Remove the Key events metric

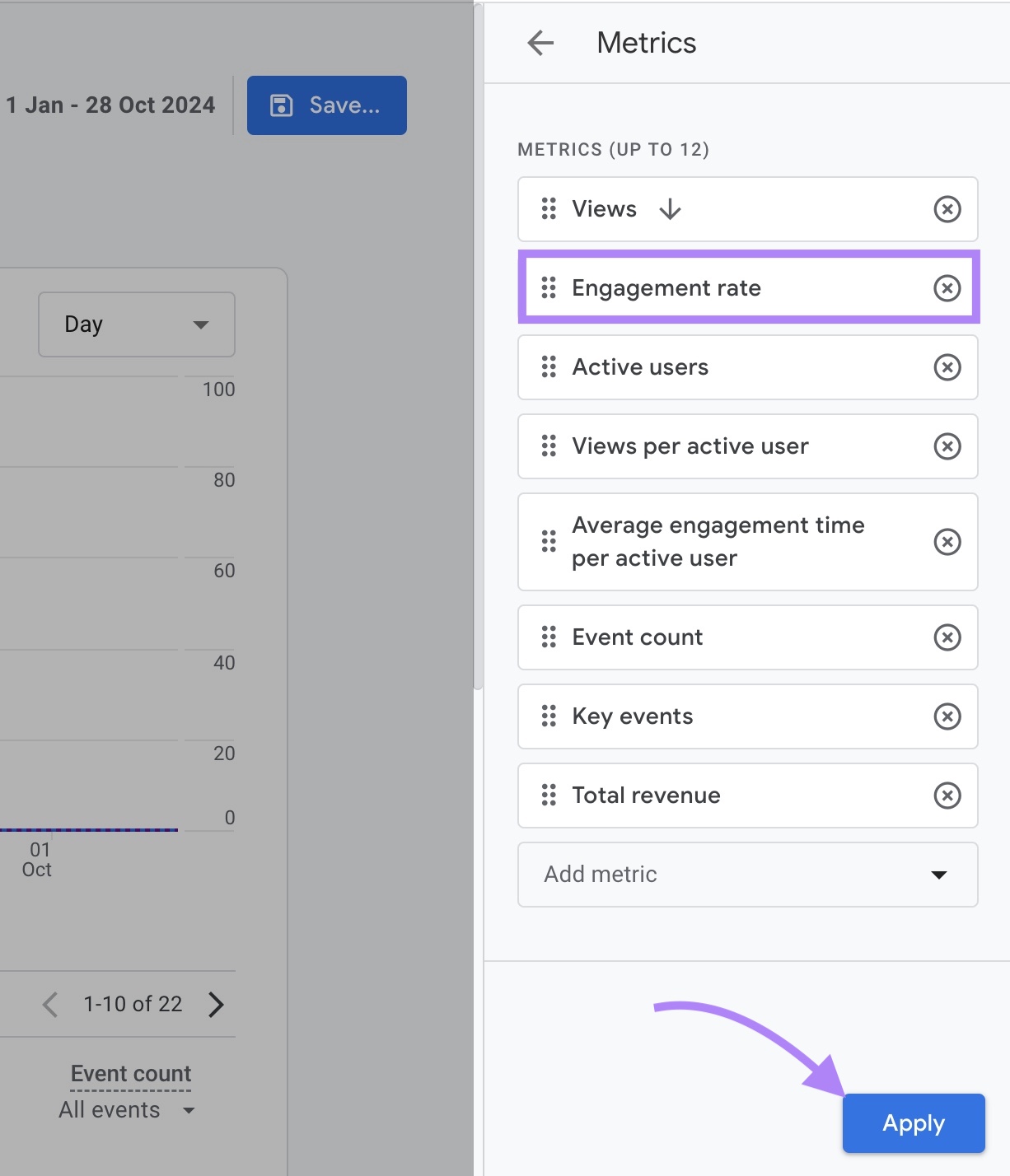point(947,716)
